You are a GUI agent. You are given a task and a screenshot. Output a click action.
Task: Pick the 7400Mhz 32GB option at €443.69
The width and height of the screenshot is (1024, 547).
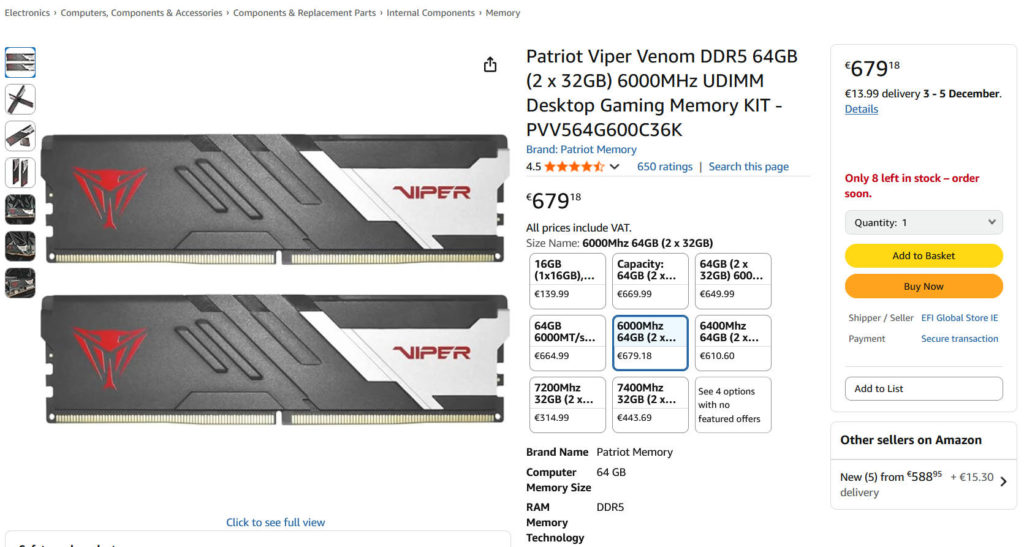click(649, 403)
